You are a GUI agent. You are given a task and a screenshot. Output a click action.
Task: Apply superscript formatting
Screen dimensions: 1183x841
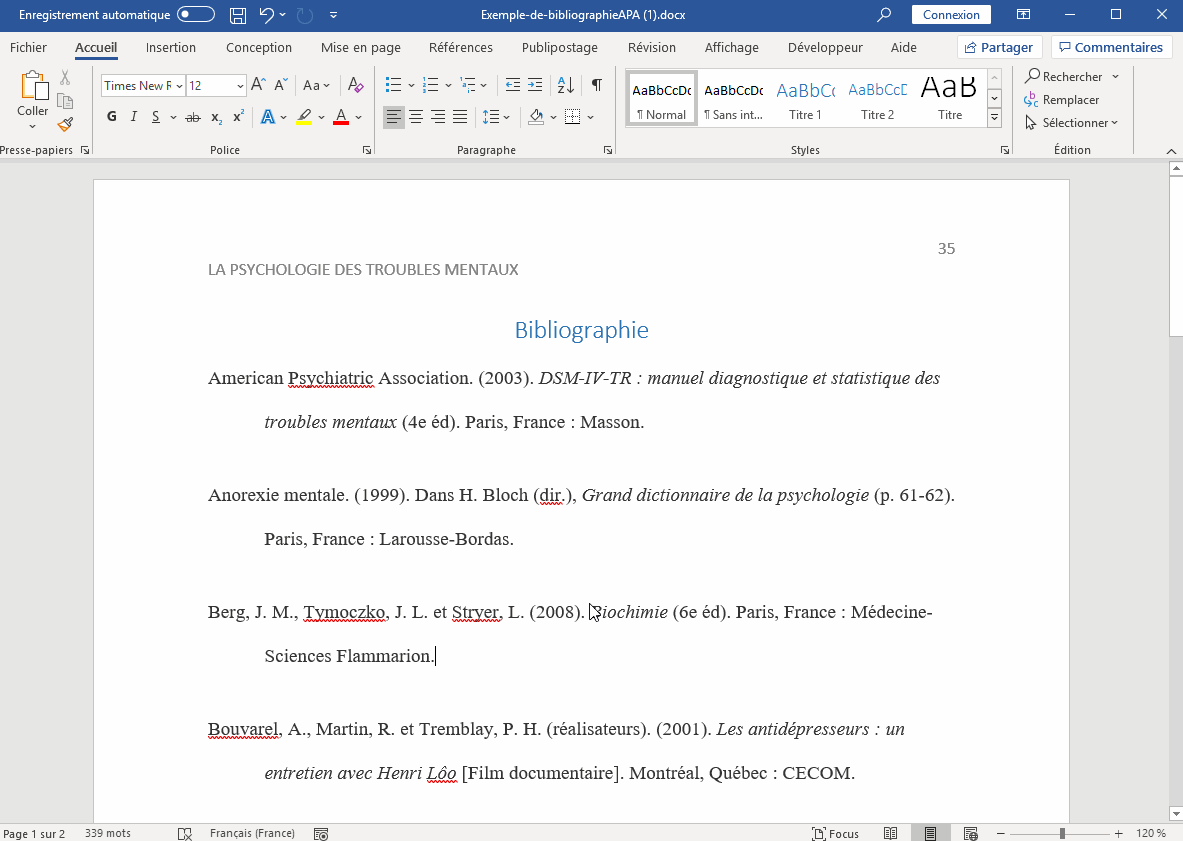click(238, 117)
